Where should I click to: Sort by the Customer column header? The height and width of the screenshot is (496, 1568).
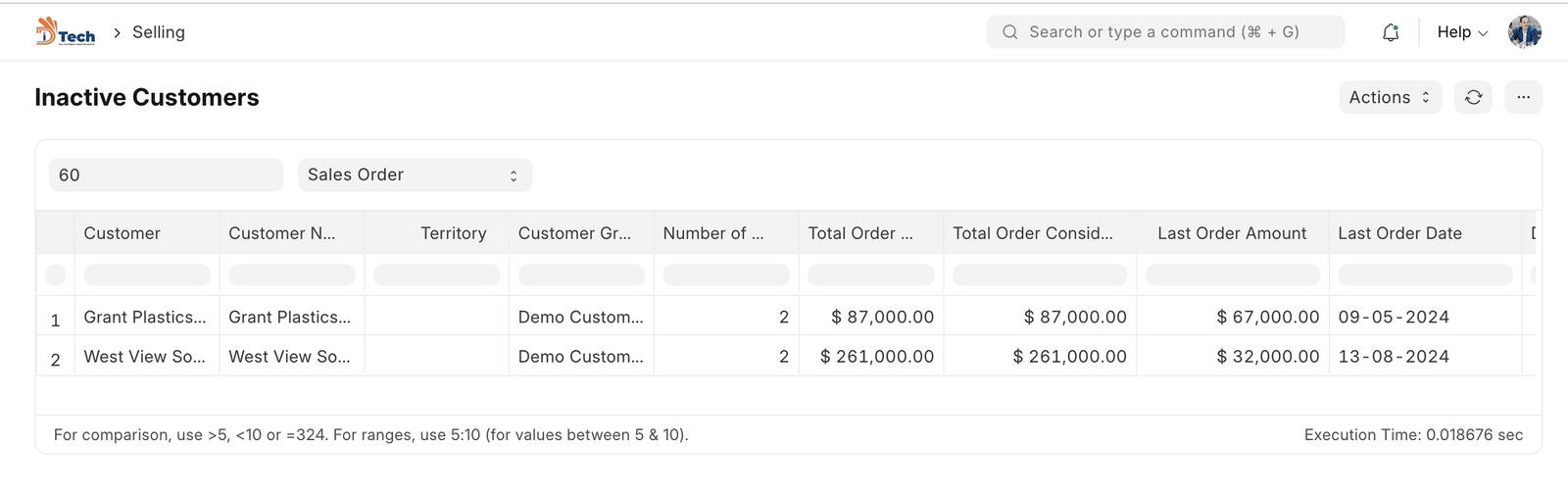click(122, 233)
